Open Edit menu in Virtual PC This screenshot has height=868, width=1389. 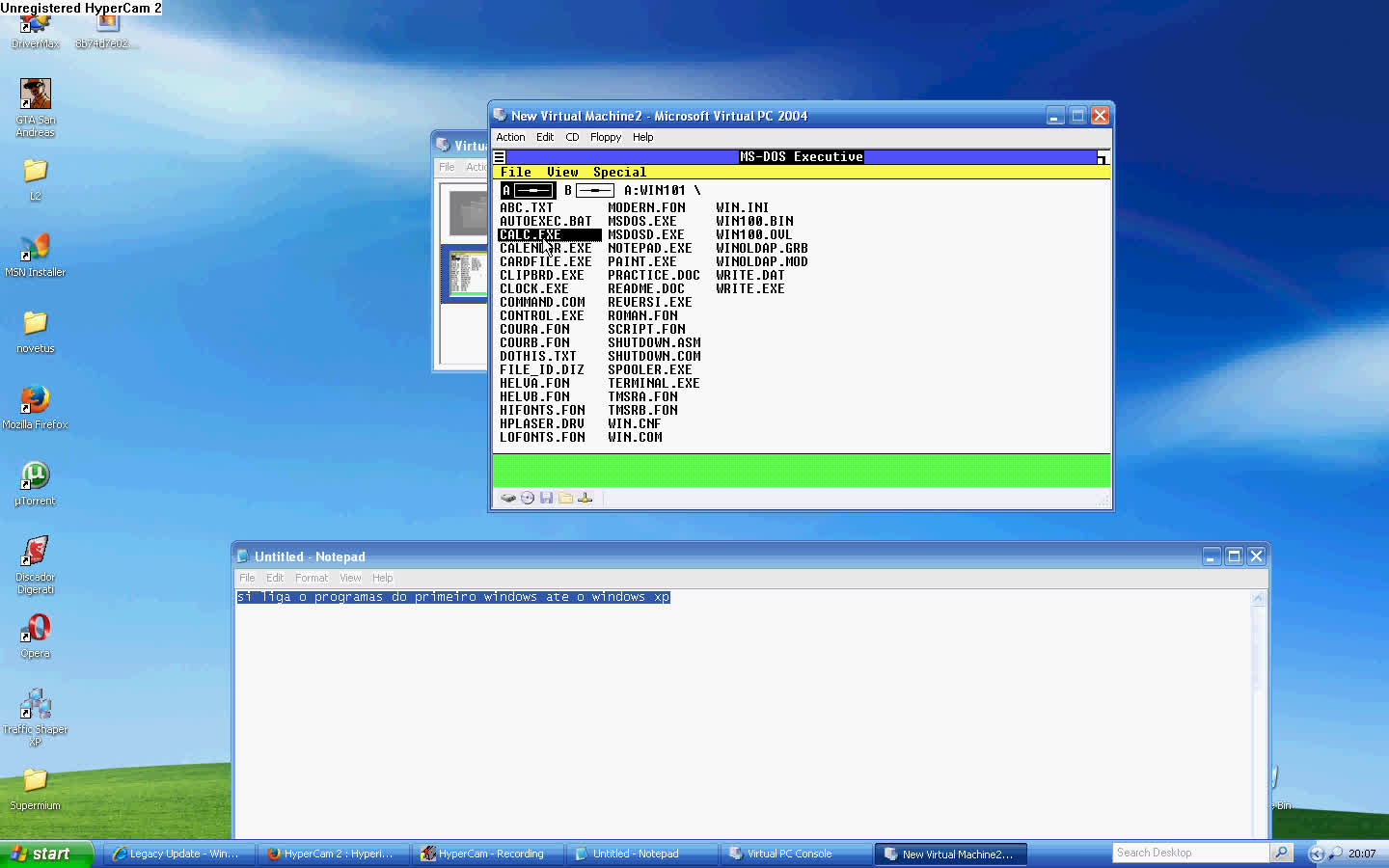click(x=545, y=137)
